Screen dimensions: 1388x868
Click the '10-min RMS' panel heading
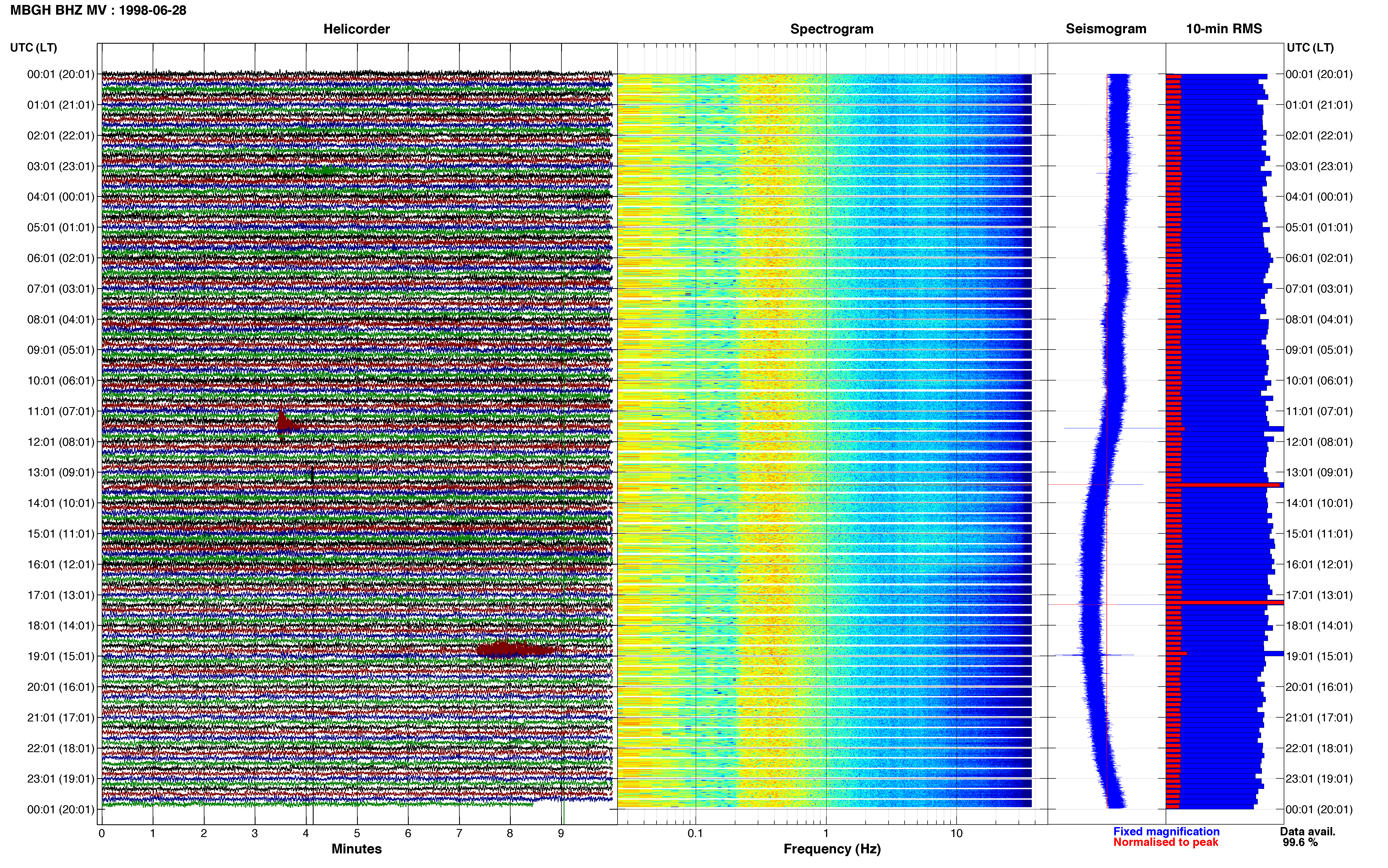pos(1224,29)
